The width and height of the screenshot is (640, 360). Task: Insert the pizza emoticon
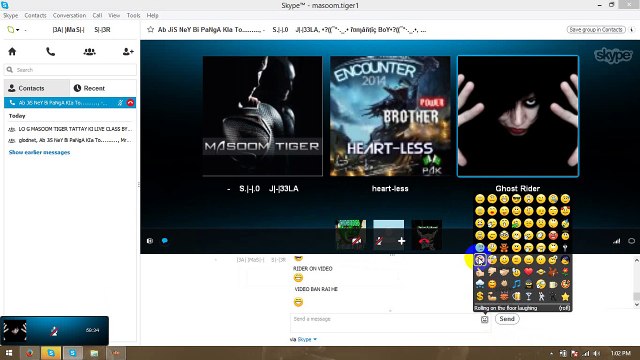565,284
